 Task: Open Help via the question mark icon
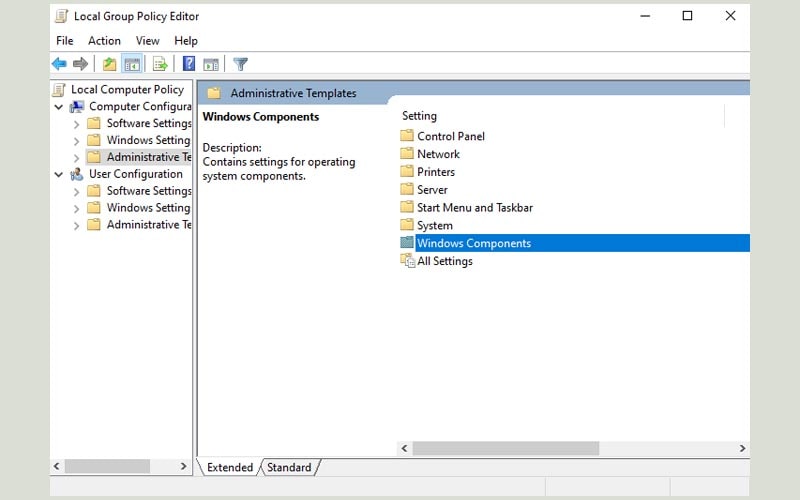[x=189, y=63]
